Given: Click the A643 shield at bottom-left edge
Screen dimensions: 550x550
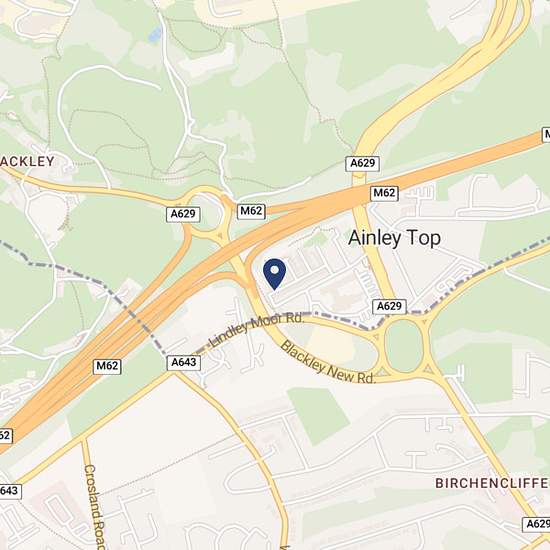Looking at the screenshot, I should point(10,491).
